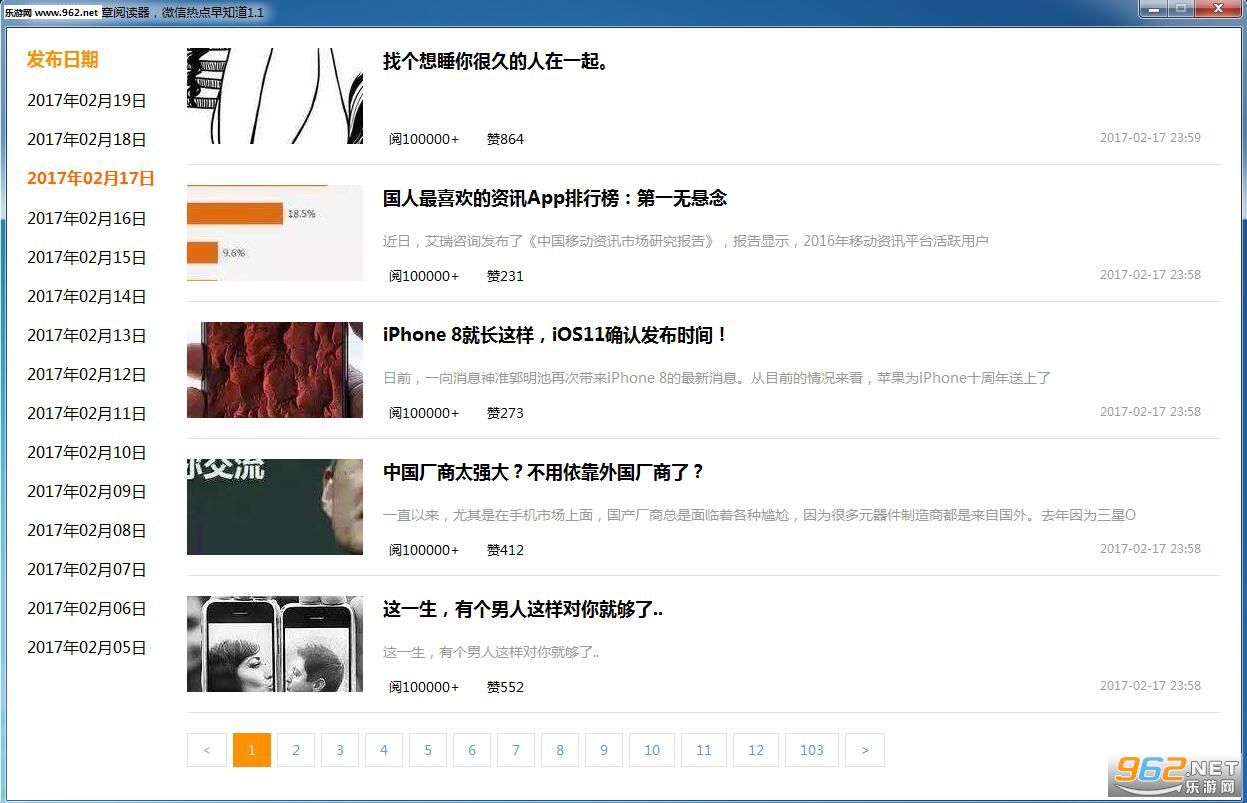This screenshot has width=1247, height=803.
Task: Click gray summary under 这一生 title
Action: point(491,652)
